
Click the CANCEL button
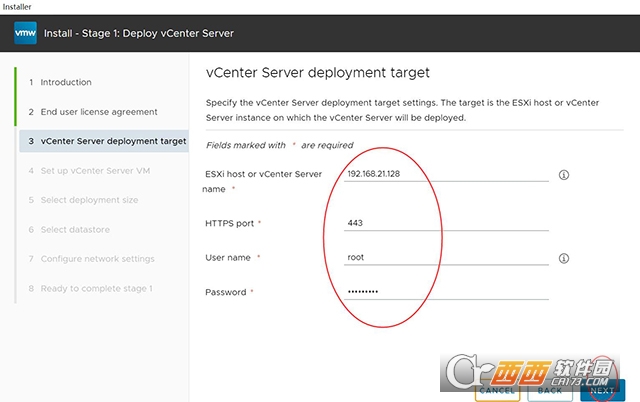pos(497,391)
